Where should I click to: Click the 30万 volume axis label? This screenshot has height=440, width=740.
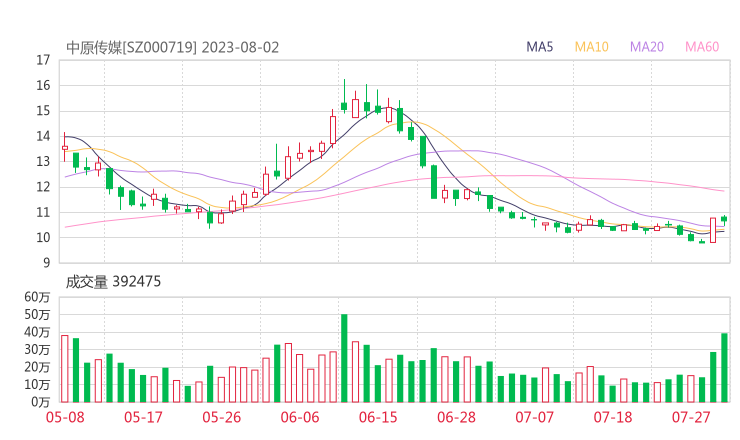coord(37,349)
